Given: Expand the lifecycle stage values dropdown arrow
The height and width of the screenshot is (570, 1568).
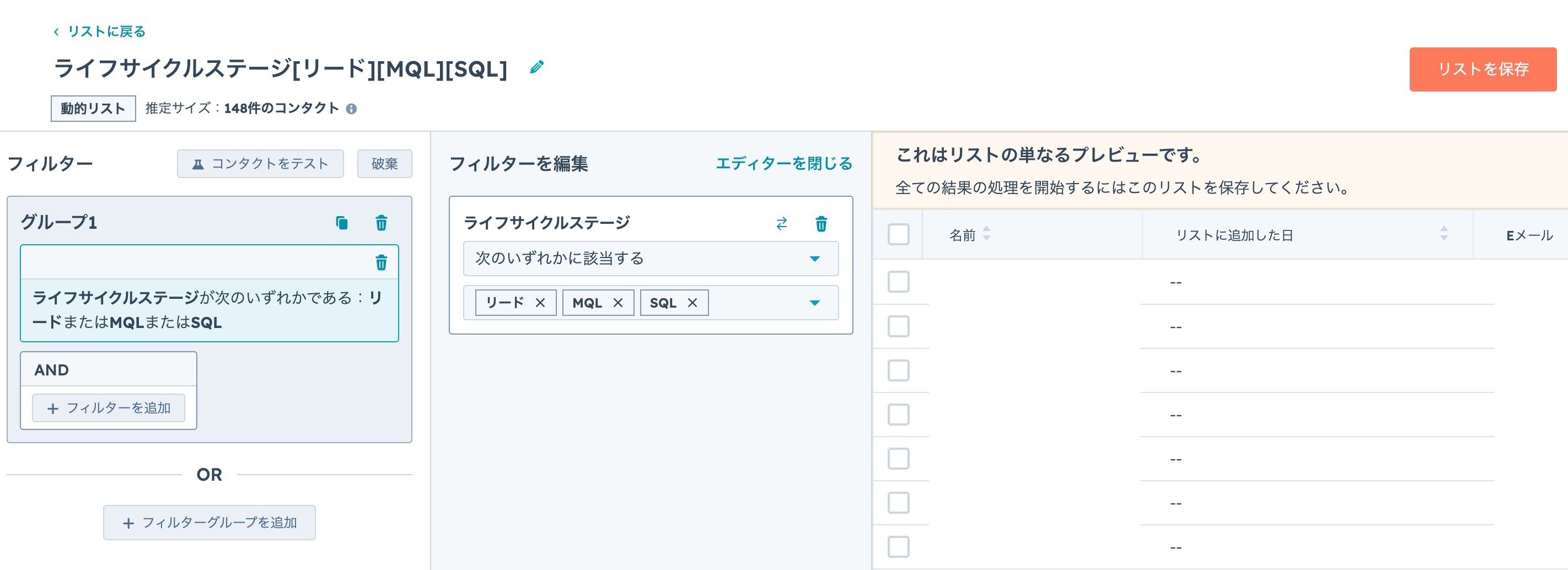Looking at the screenshot, I should pyautogui.click(x=814, y=303).
